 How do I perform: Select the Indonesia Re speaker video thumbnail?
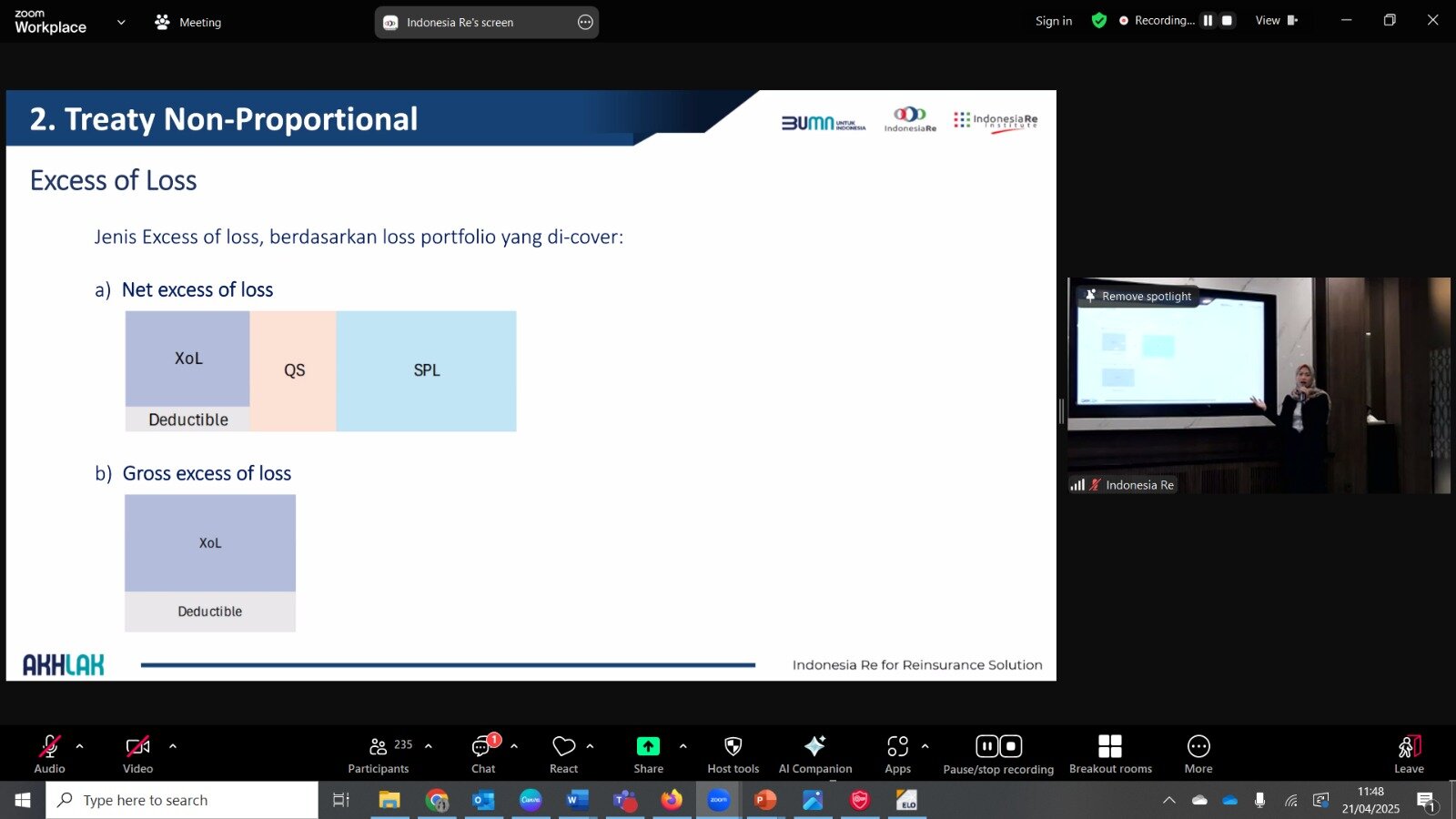click(1259, 385)
